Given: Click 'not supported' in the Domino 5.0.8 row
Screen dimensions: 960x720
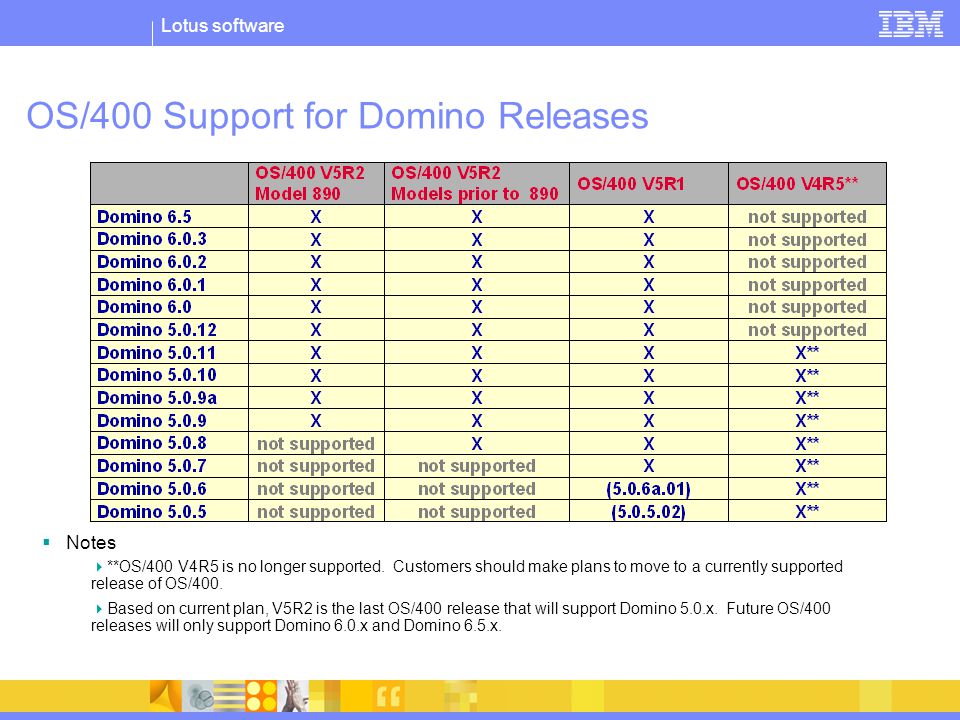Looking at the screenshot, I should (316, 443).
